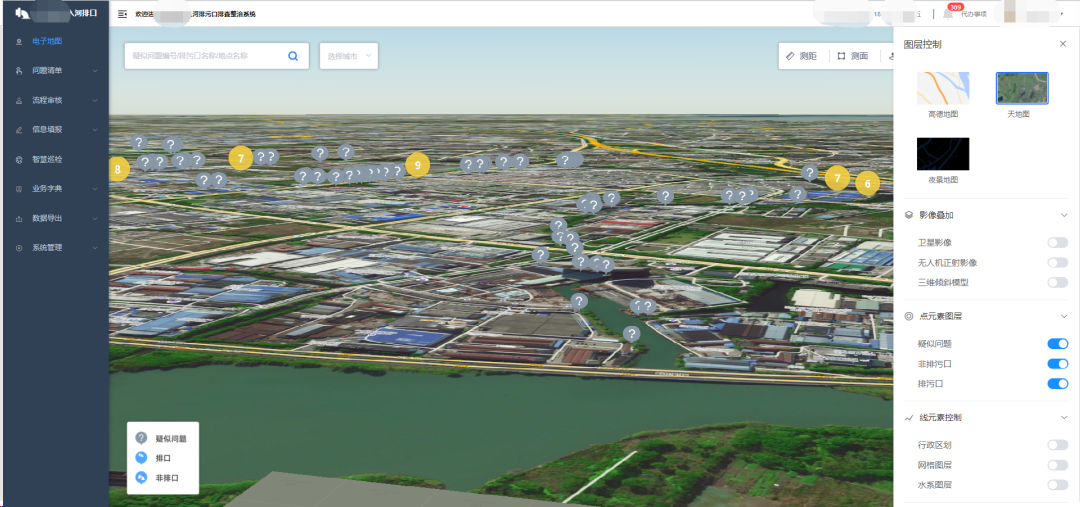The width and height of the screenshot is (1080, 507).
Task: Select the yellow cluster marker numbered 9
Action: tap(417, 165)
